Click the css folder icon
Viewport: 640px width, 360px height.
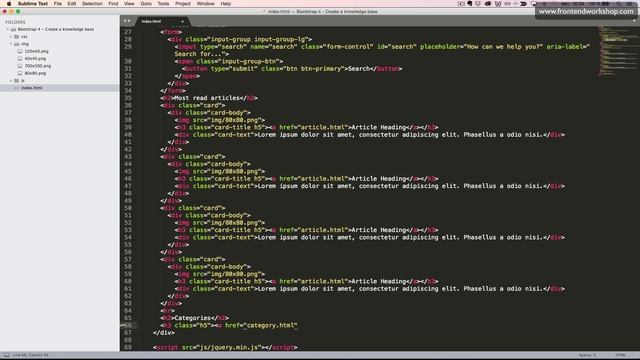coord(17,37)
